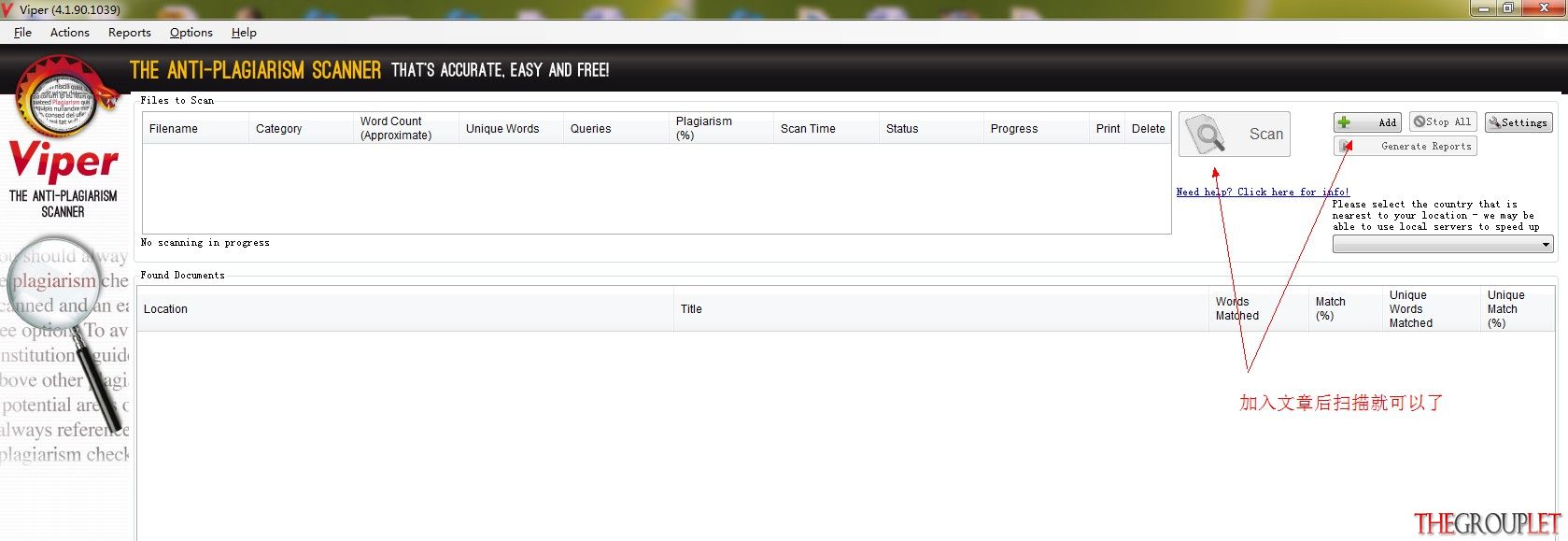Open the Settings dialog
Viewport: 1568px width, 541px height.
tap(1519, 122)
